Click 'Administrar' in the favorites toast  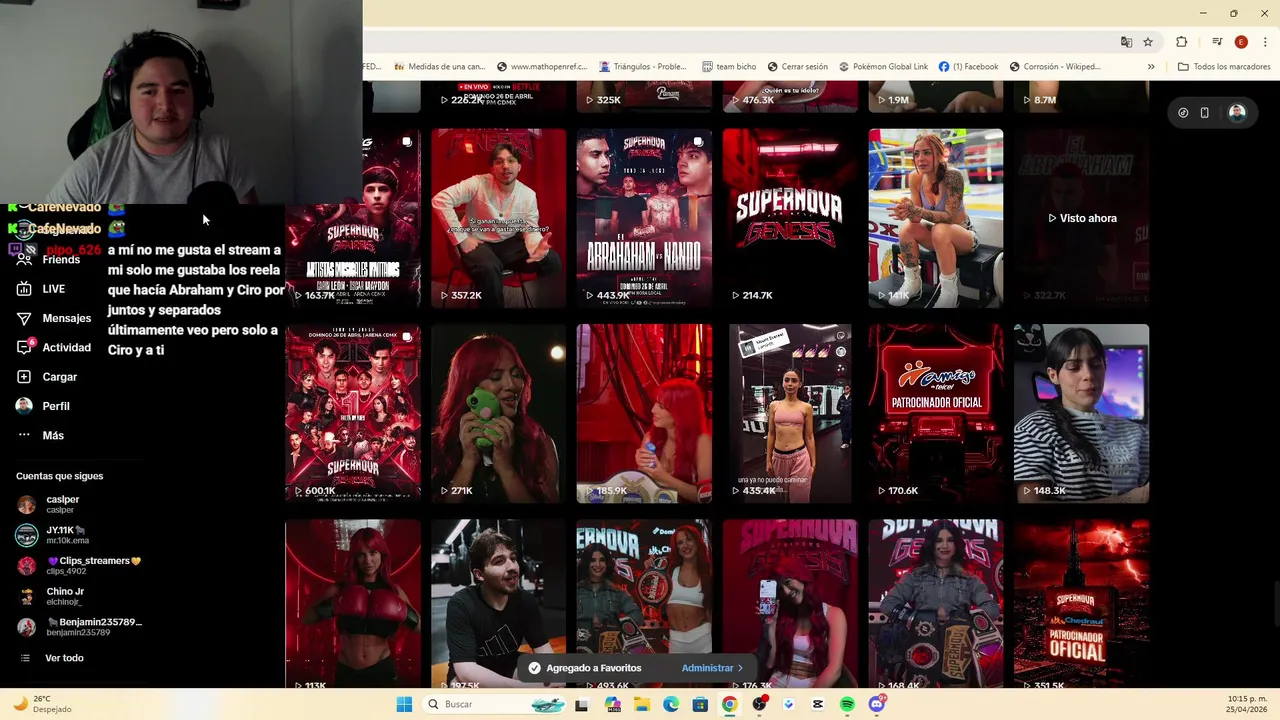click(x=712, y=668)
